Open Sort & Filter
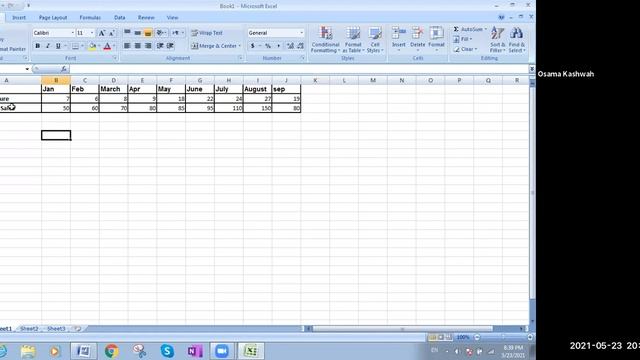 pyautogui.click(x=498, y=40)
